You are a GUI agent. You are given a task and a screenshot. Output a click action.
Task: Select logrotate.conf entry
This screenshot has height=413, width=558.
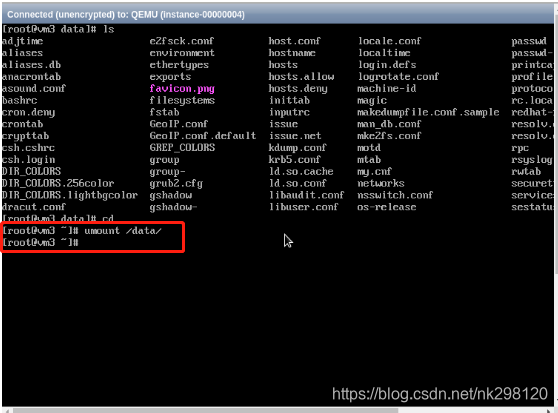coord(398,76)
